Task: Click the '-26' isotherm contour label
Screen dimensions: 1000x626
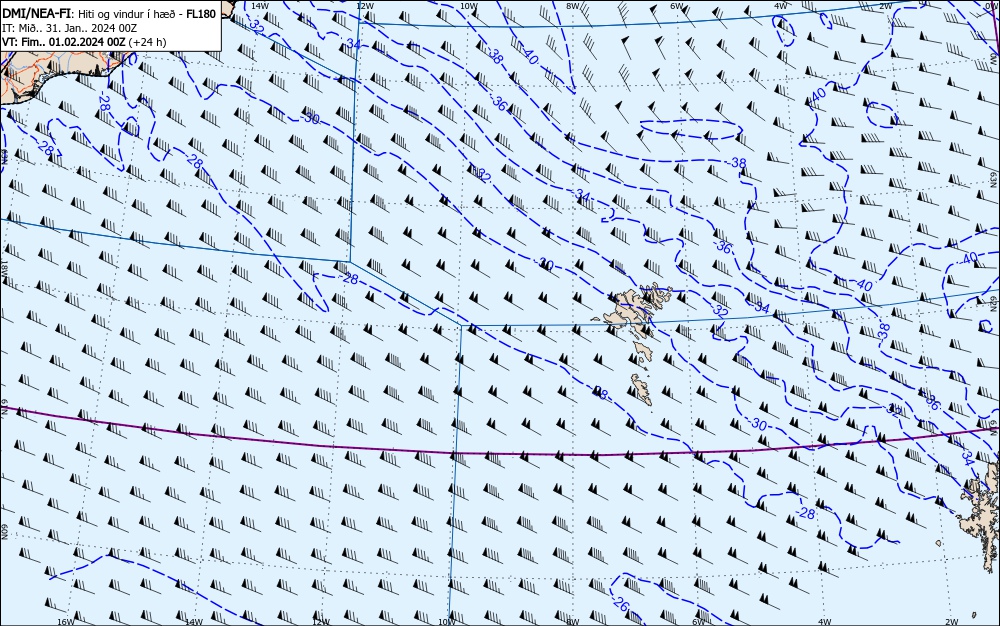Action: [621, 603]
